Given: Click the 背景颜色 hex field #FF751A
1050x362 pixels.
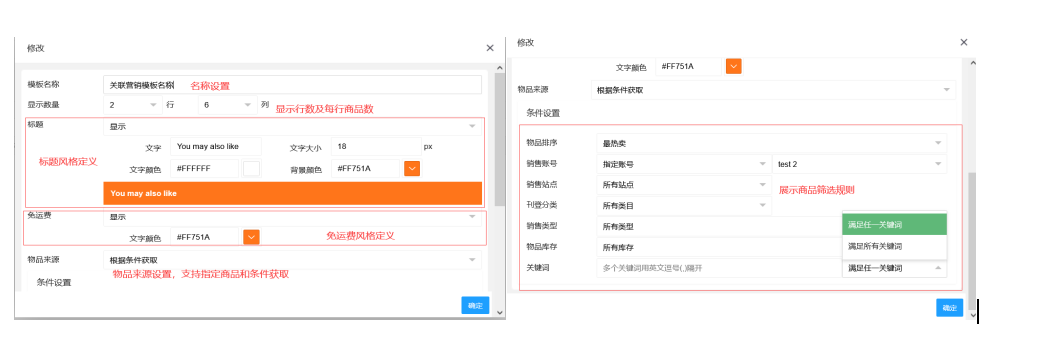Looking at the screenshot, I should (366, 169).
